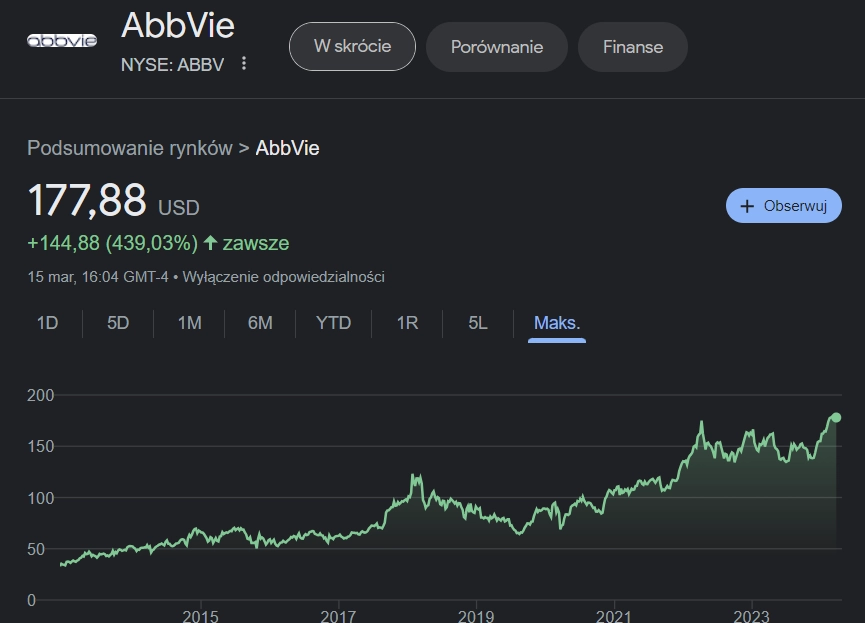Image resolution: width=865 pixels, height=623 pixels.
Task: Select the 5L five-year range
Action: tap(478, 323)
